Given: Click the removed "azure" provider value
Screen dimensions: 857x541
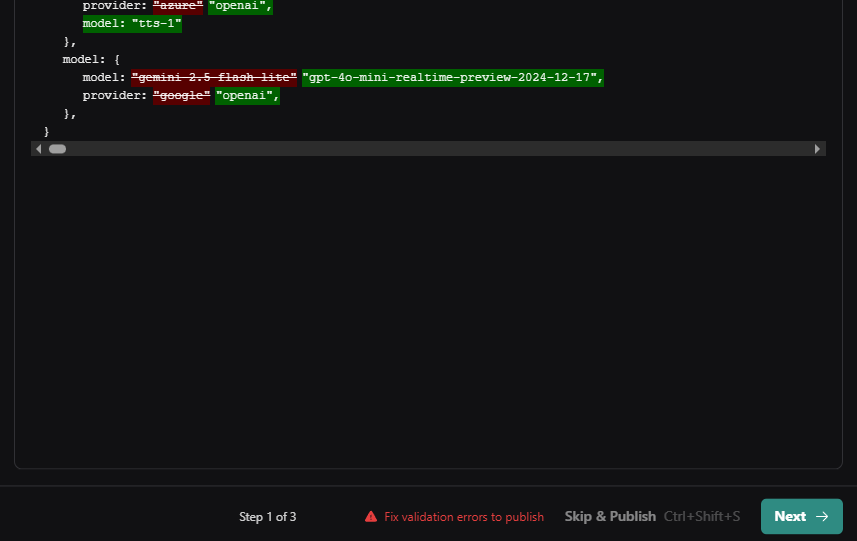Looking at the screenshot, I should tap(178, 6).
